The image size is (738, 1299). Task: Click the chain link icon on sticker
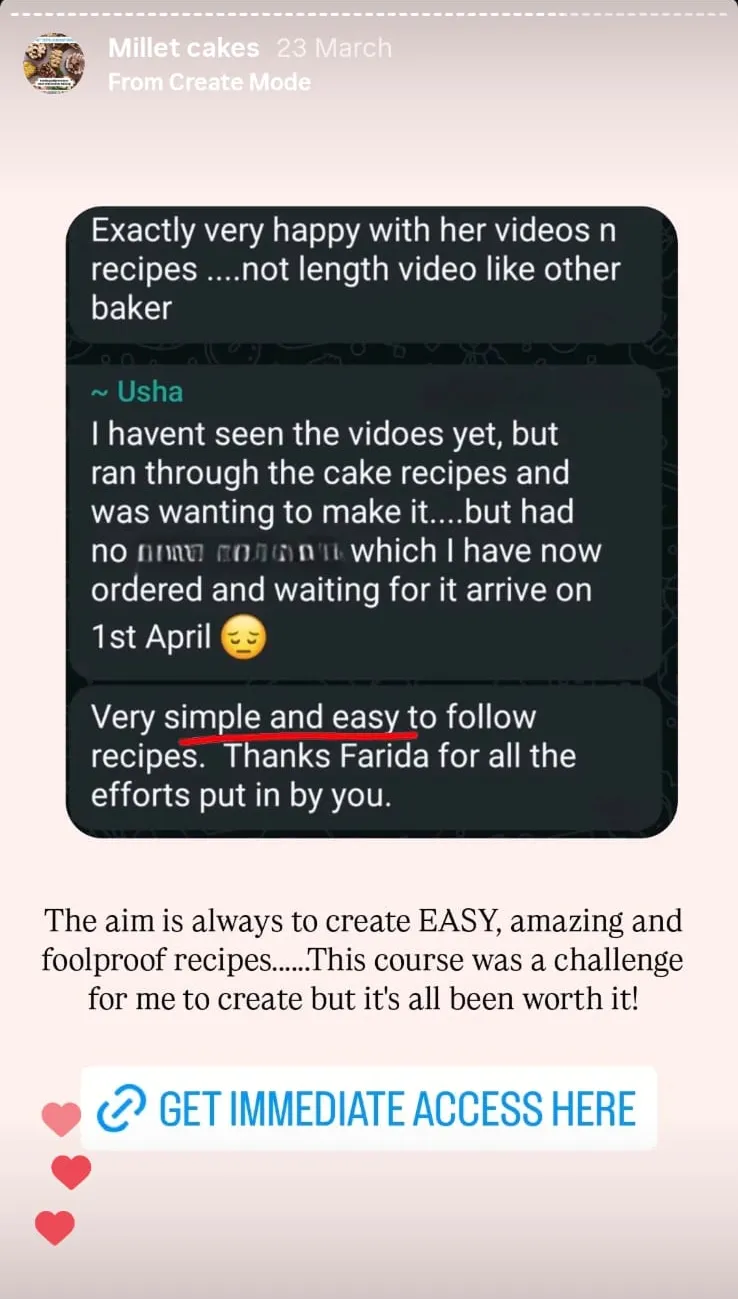click(121, 1108)
